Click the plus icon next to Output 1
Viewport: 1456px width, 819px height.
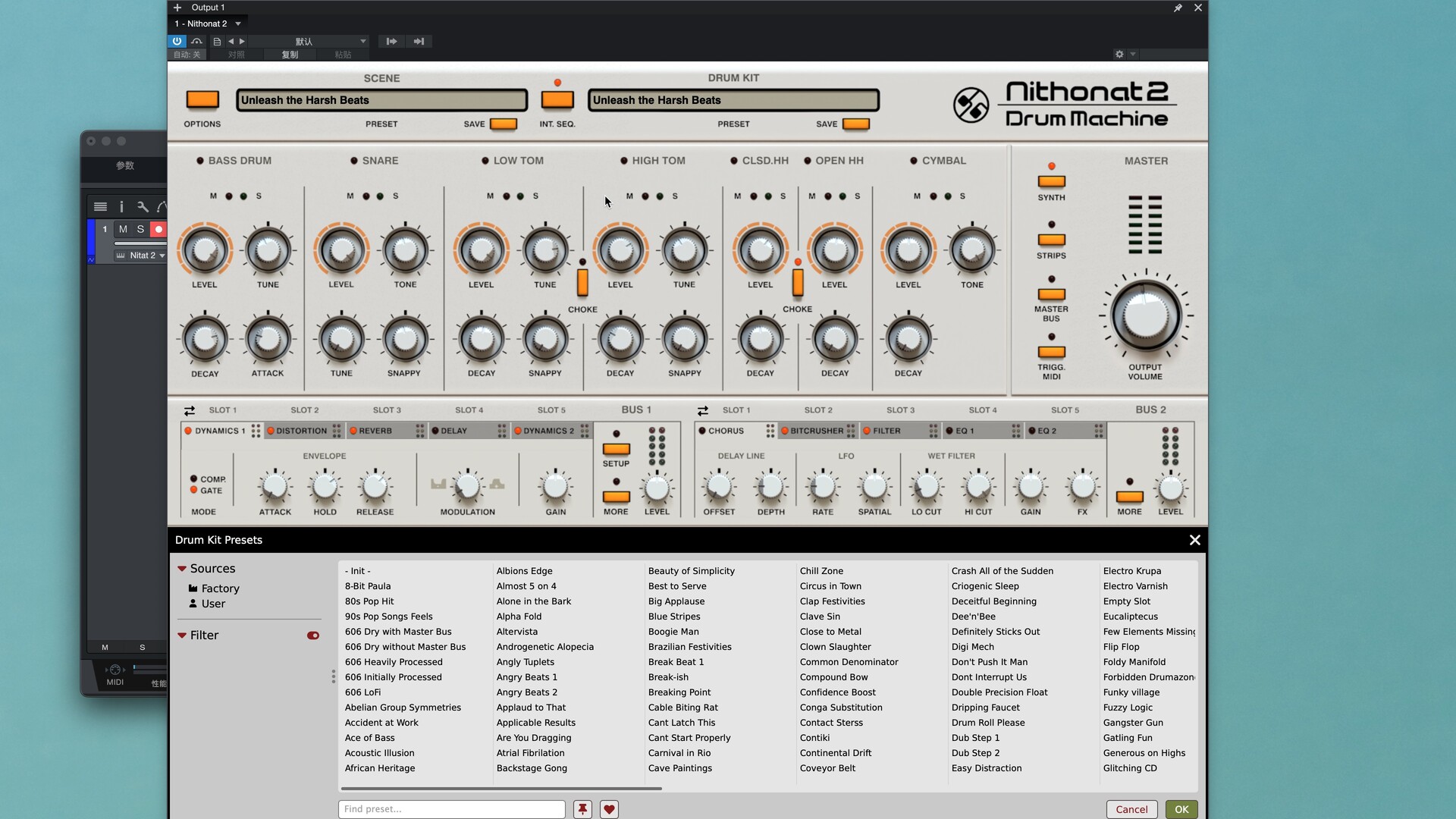tap(177, 8)
